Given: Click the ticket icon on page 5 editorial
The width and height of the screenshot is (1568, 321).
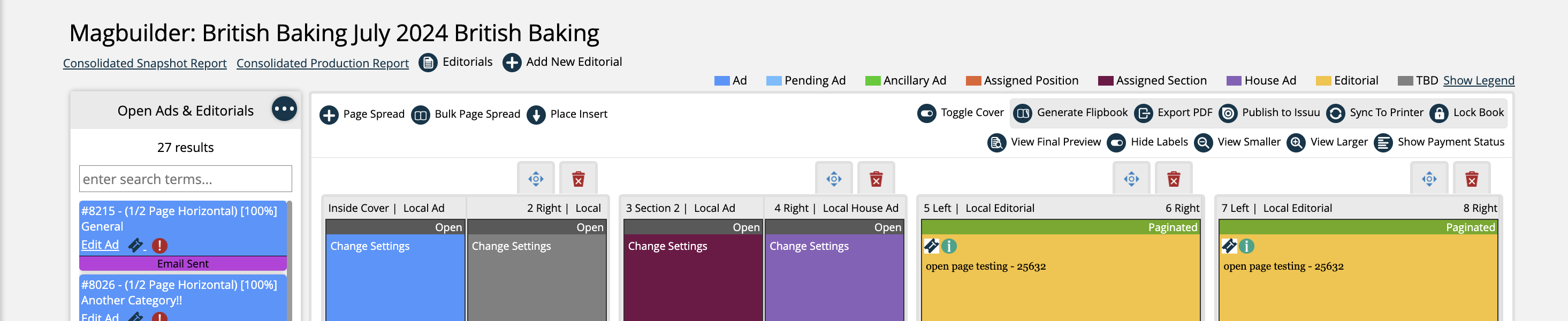Looking at the screenshot, I should click(x=931, y=246).
